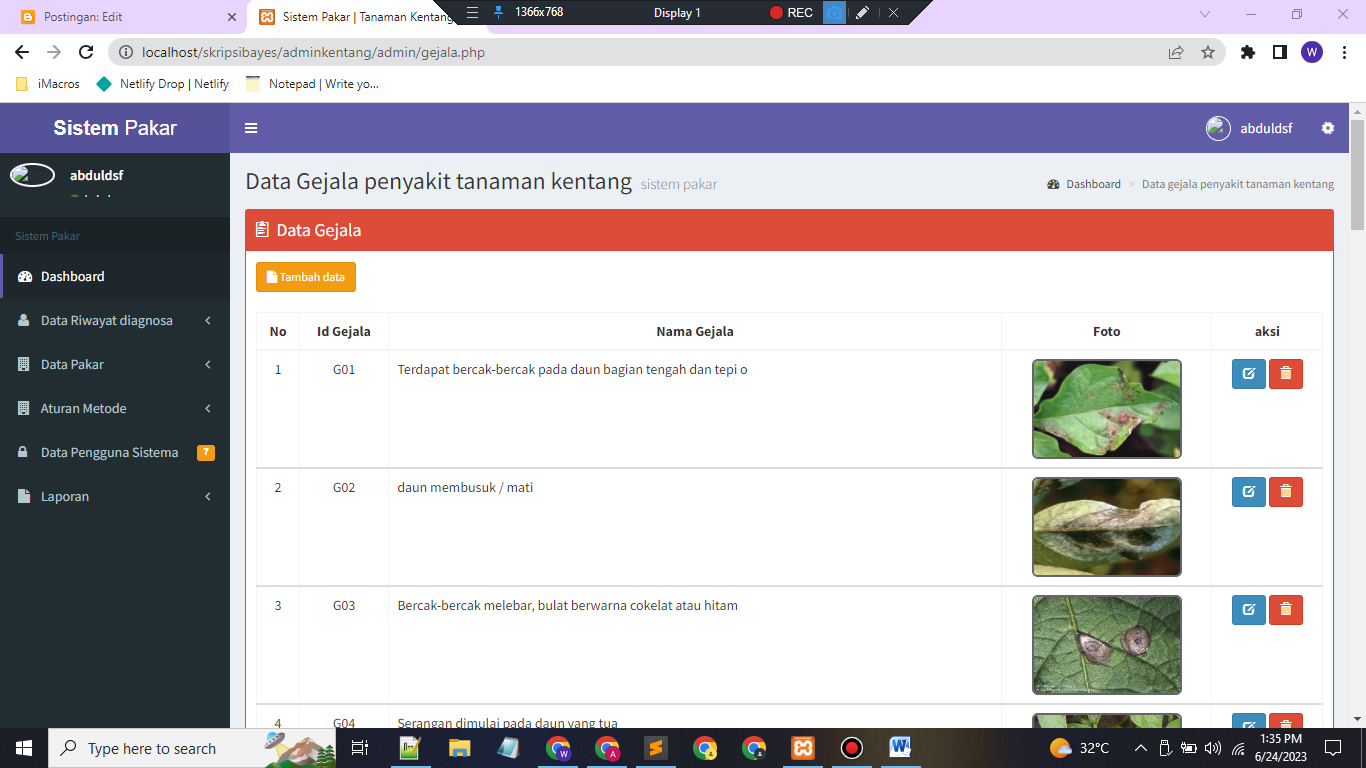This screenshot has width=1366, height=768.
Task: Open the weather 32°C taskbar widget
Action: tap(1080, 748)
